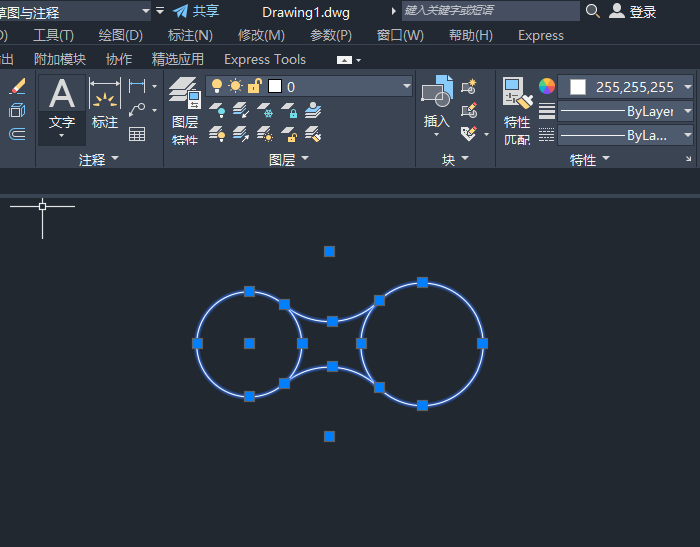
Task: Expand the 块 panel arrow
Action: [x=465, y=158]
